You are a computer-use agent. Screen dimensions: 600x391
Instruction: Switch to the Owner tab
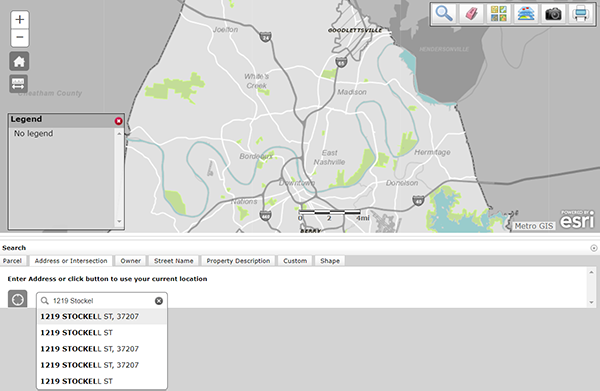coord(130,261)
